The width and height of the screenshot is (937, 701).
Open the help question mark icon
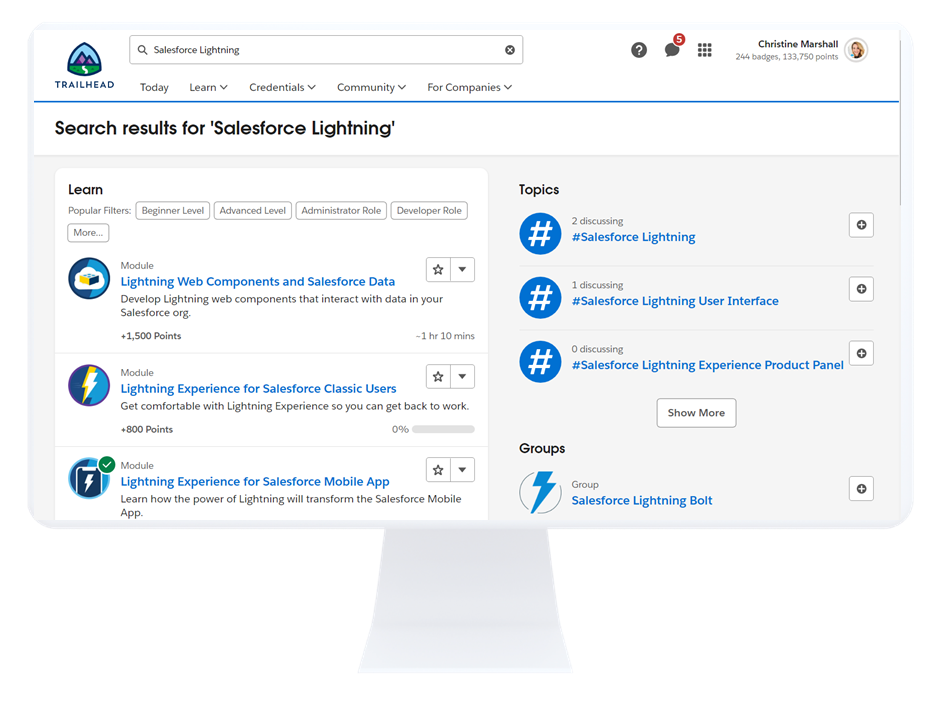[639, 50]
